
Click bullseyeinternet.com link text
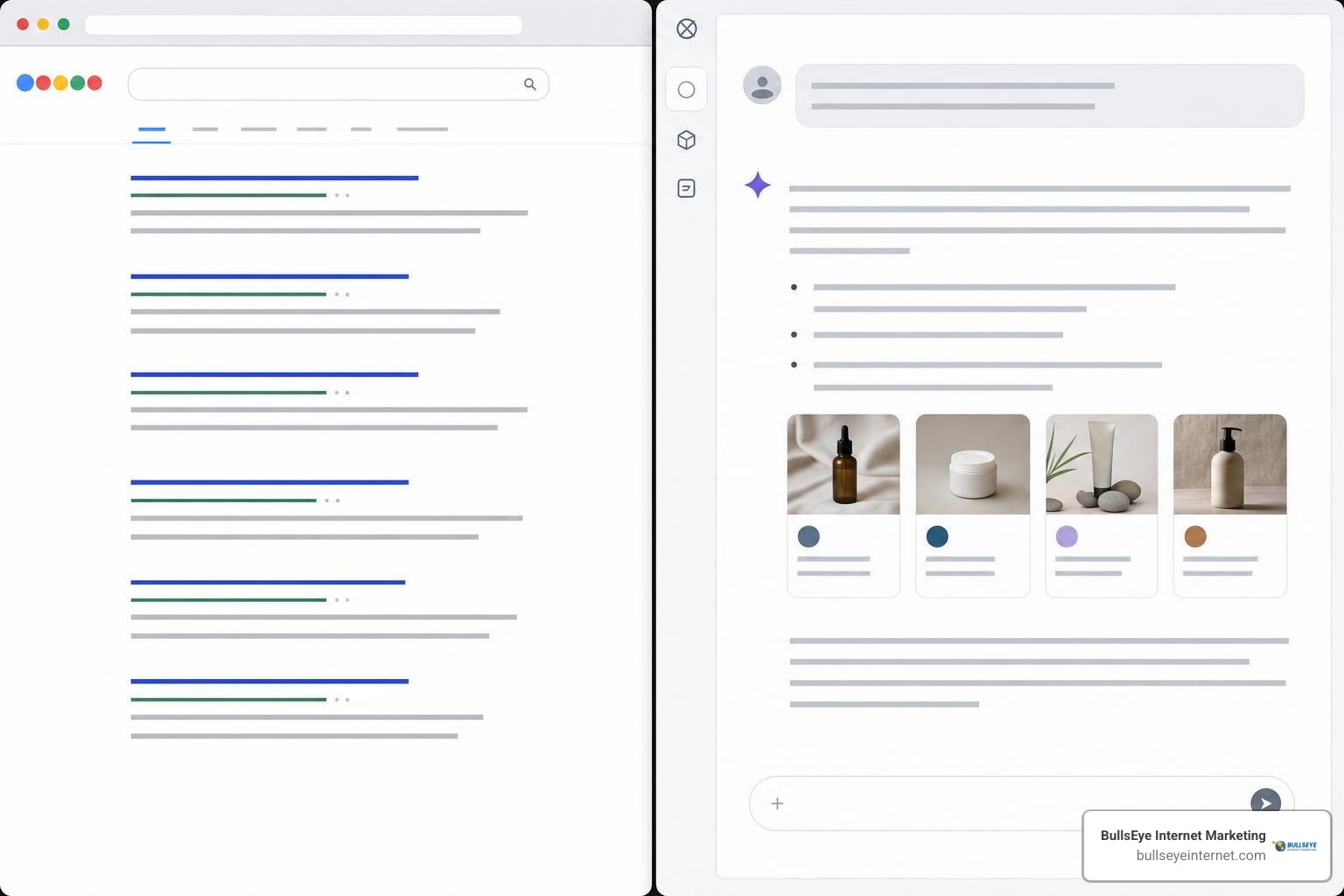tap(1200, 856)
